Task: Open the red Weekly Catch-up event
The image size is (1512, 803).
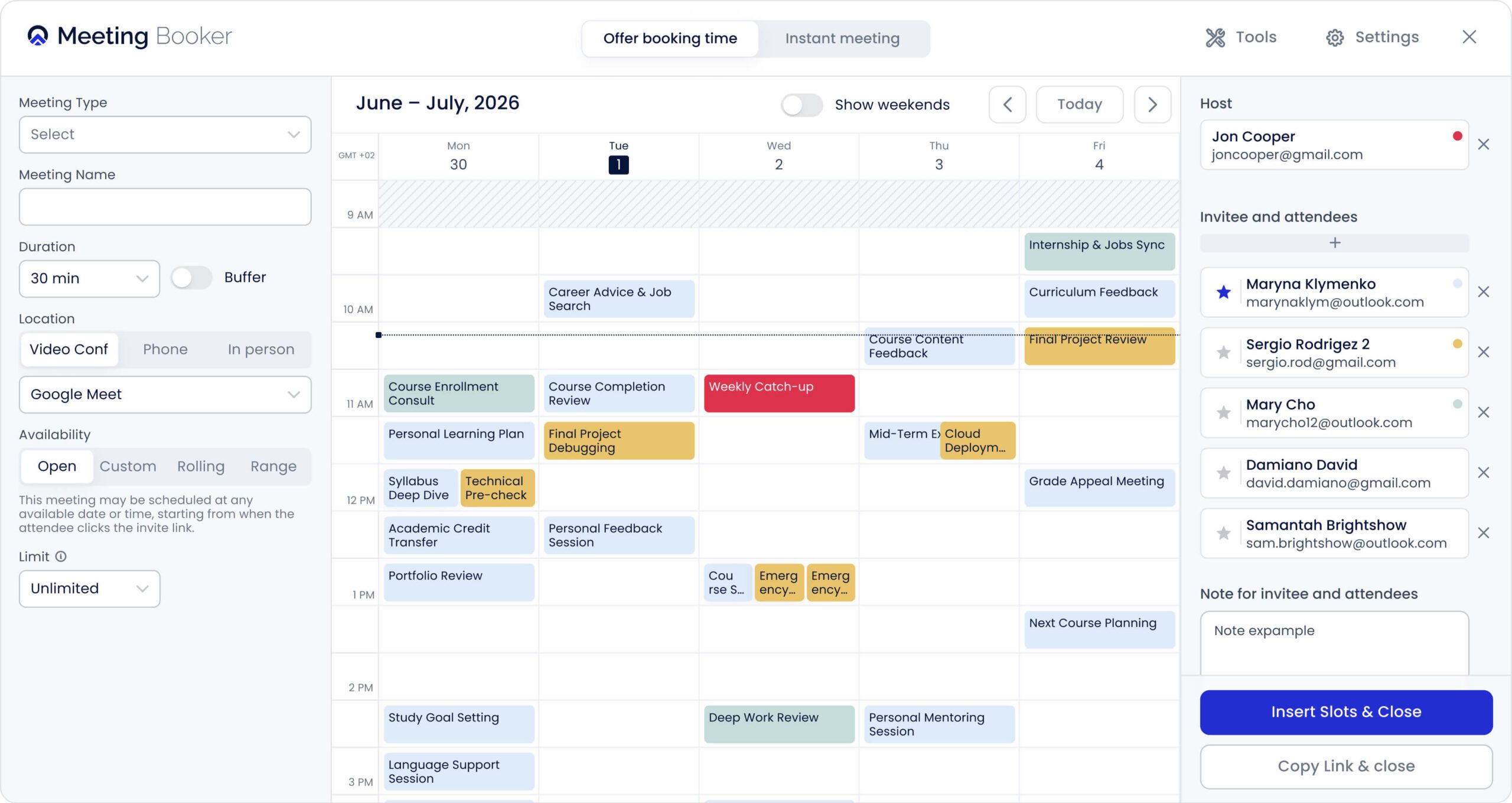Action: [779, 393]
